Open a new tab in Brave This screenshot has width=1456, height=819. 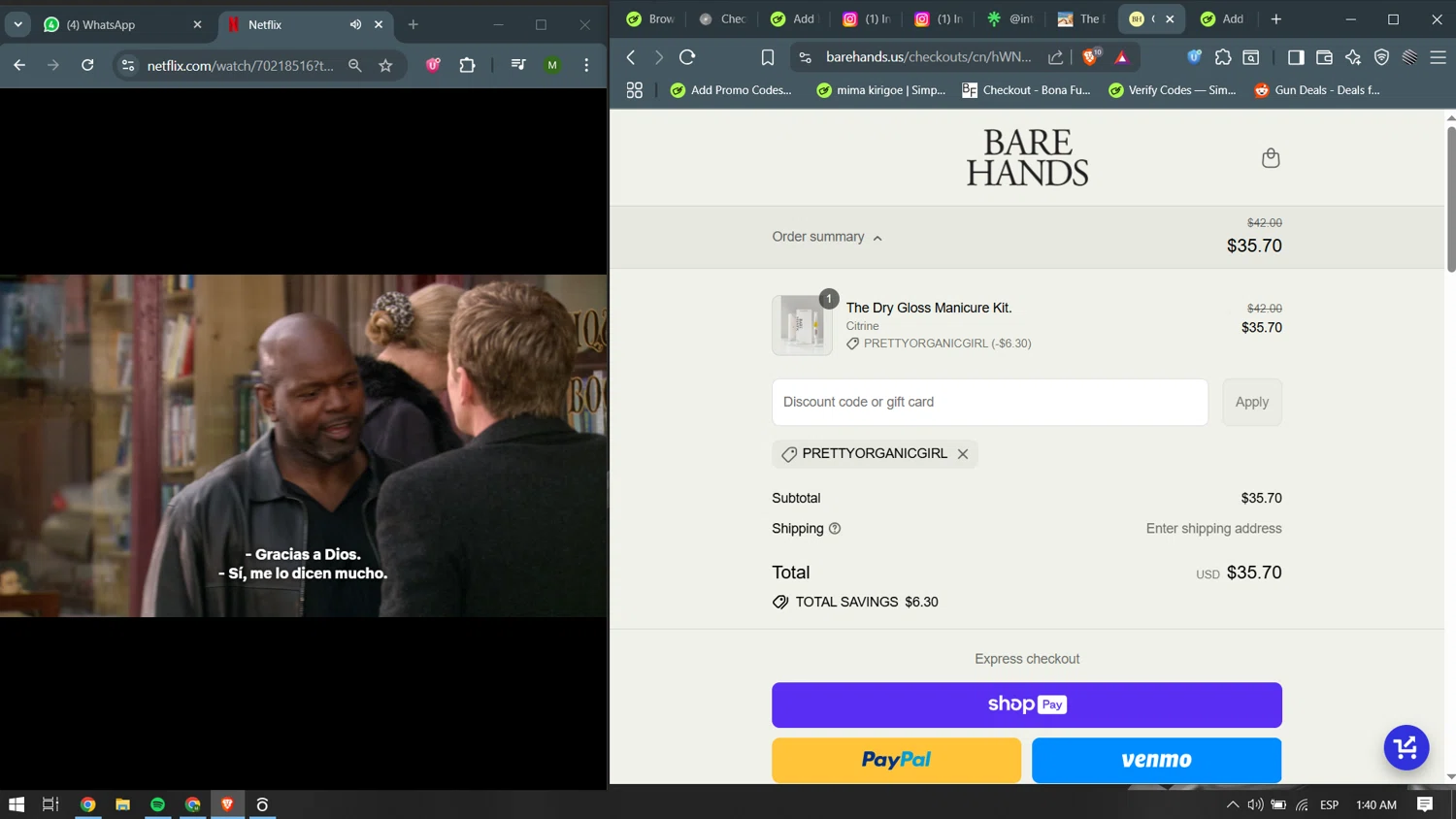[1276, 18]
